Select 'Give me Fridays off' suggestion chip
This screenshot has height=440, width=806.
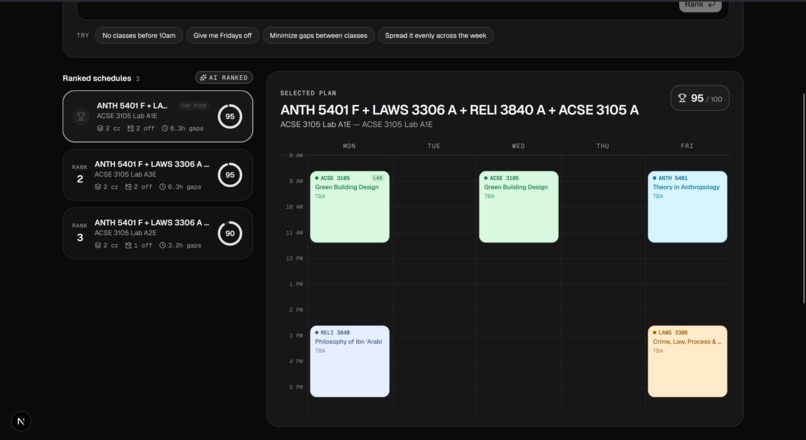[223, 35]
